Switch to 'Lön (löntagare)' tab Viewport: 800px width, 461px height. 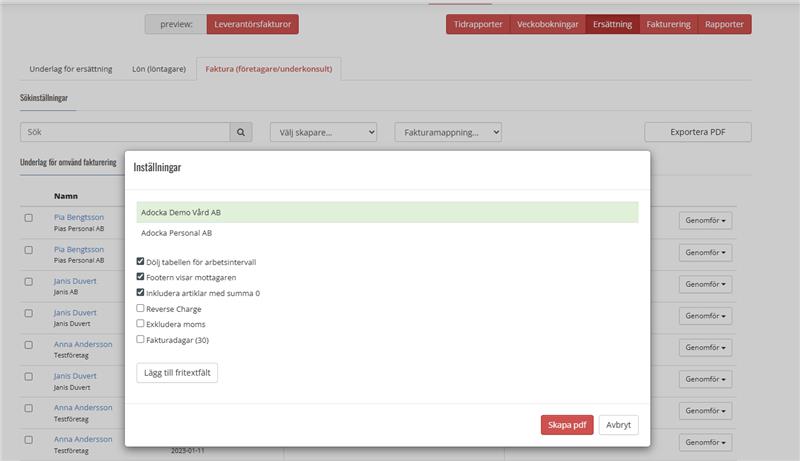159,69
